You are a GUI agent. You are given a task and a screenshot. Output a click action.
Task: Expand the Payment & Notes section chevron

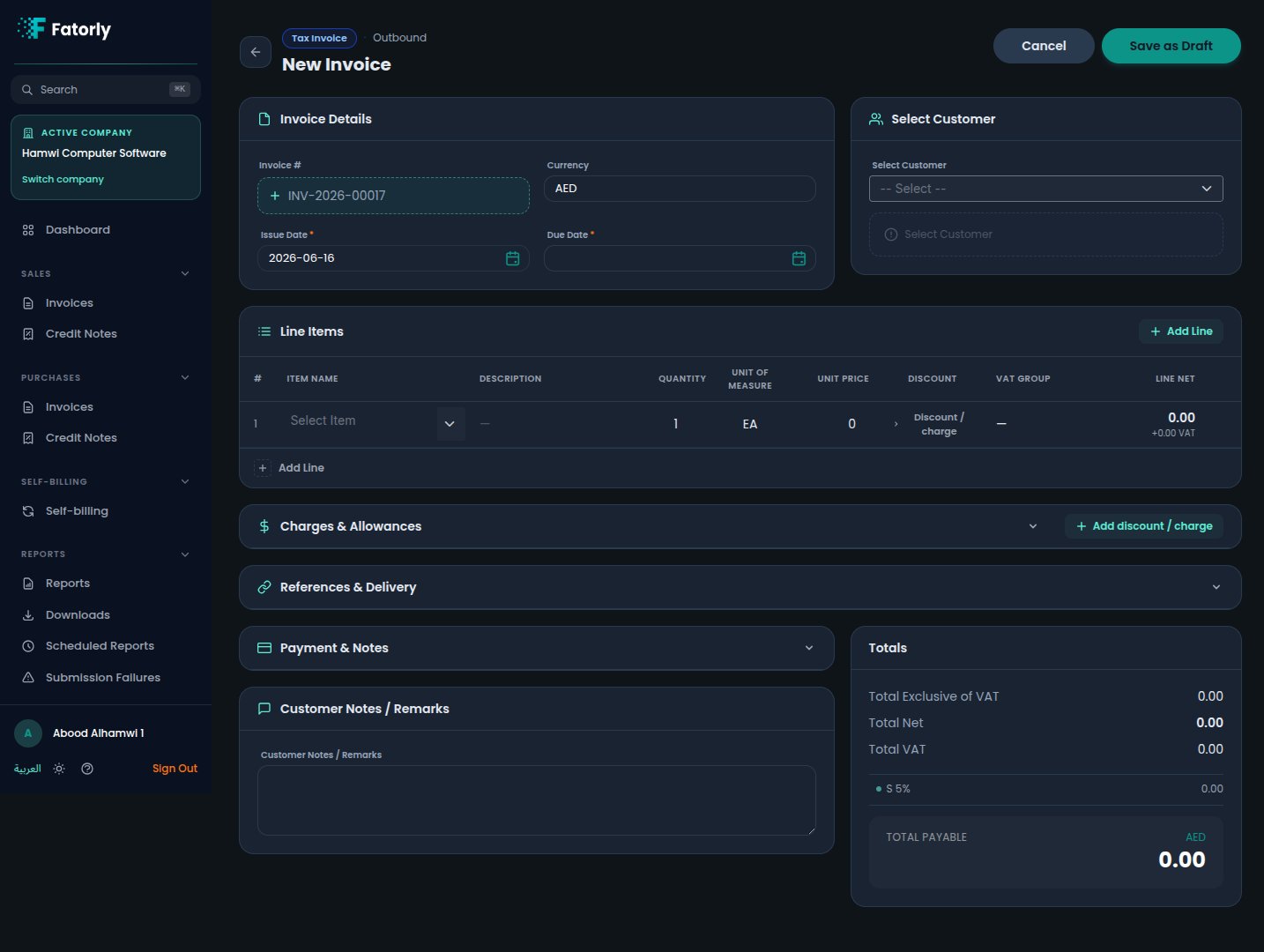point(809,648)
